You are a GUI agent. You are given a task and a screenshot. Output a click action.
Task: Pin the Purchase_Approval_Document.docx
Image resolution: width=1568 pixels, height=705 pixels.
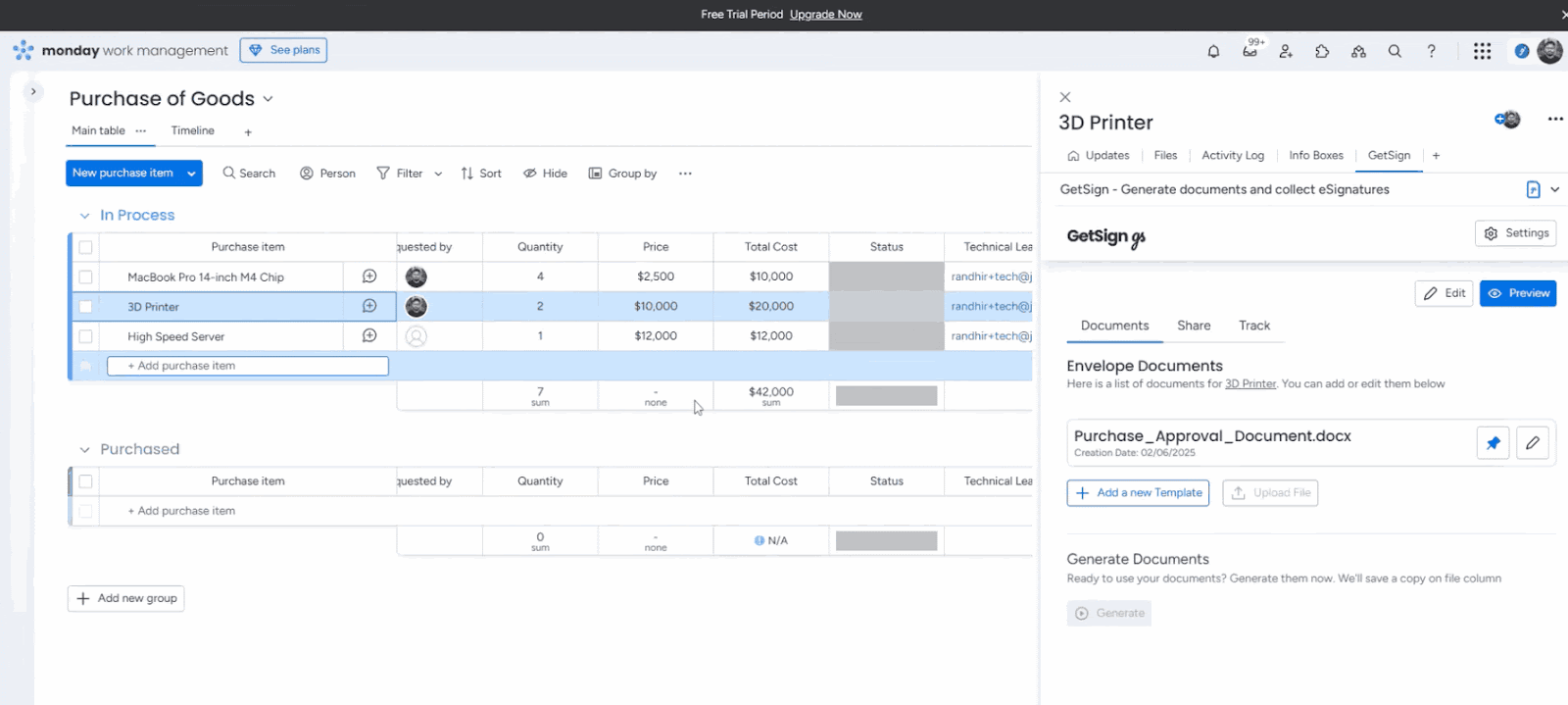coord(1493,443)
